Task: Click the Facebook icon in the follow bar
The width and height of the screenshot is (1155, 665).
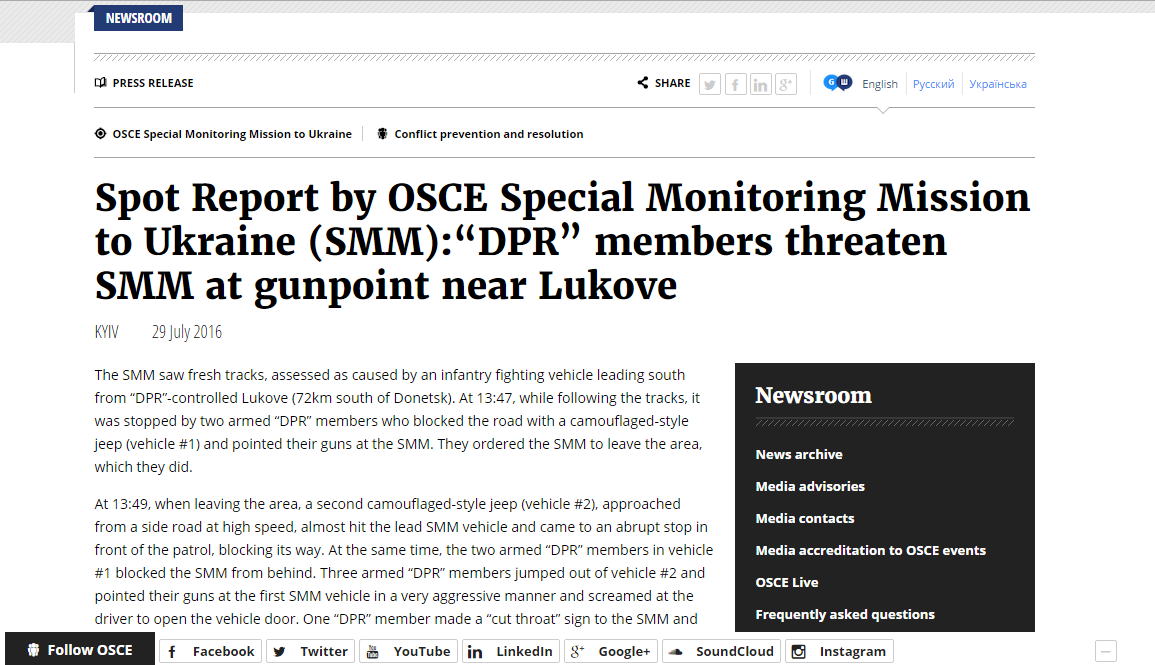Action: tap(172, 652)
